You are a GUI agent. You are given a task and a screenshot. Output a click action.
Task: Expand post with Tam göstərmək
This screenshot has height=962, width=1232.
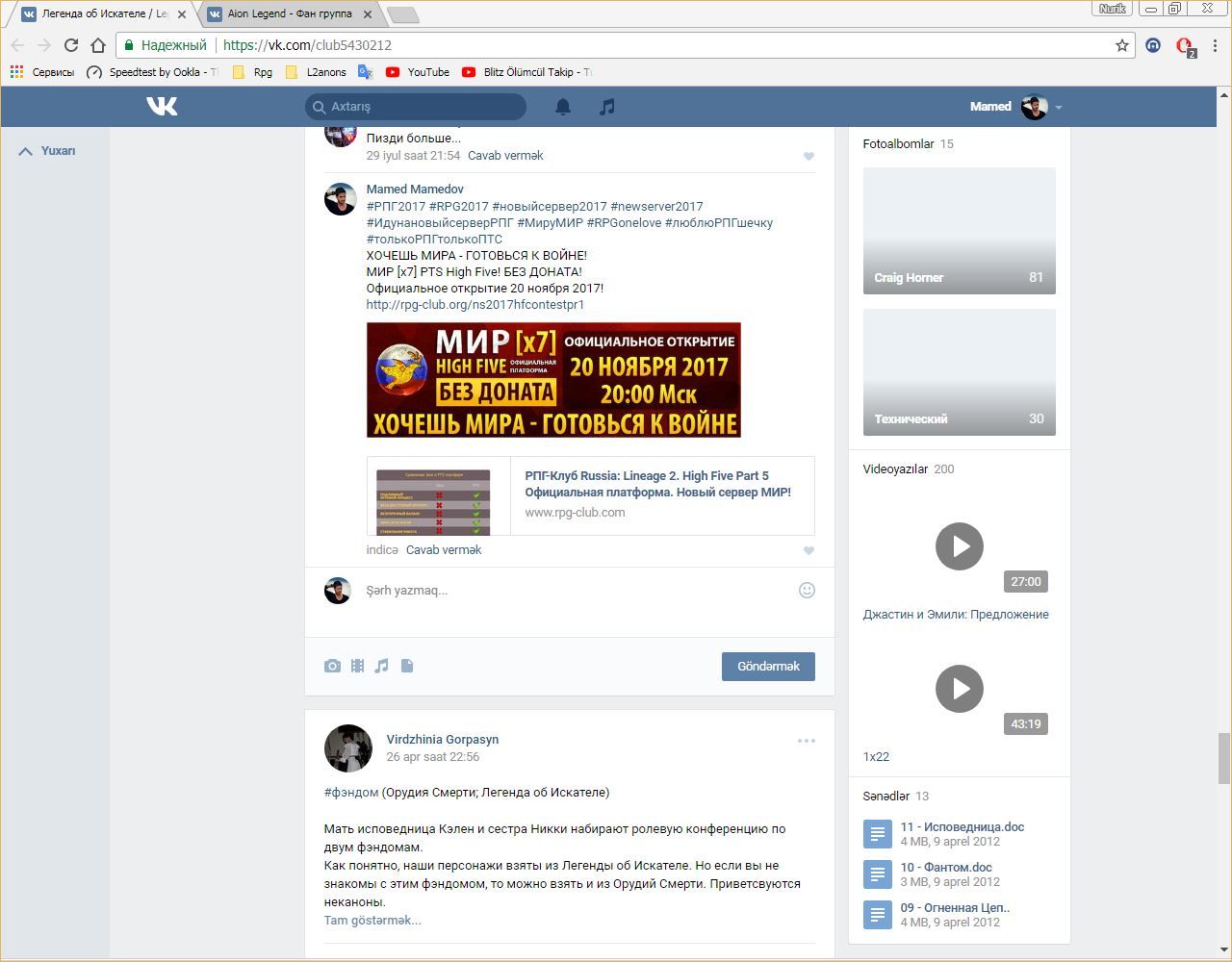point(372,921)
